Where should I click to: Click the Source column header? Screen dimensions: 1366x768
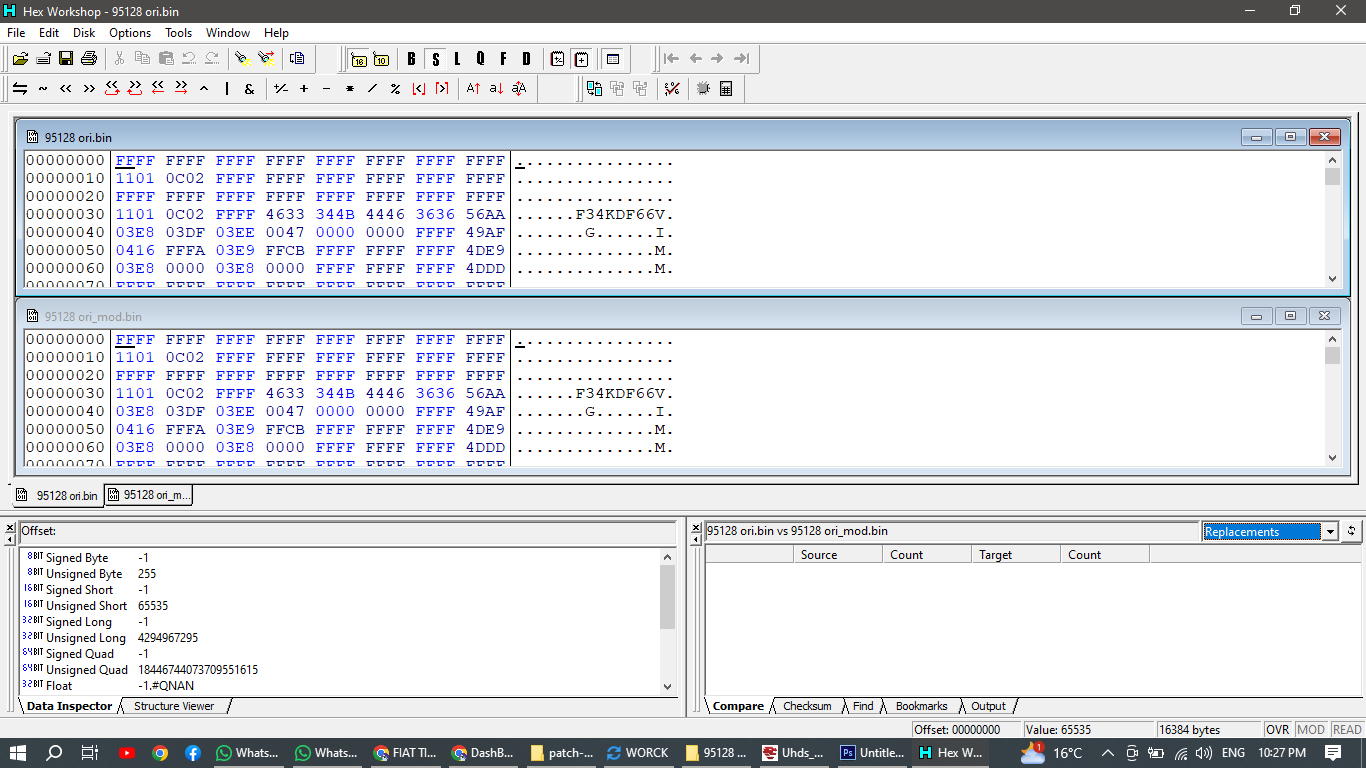point(839,554)
